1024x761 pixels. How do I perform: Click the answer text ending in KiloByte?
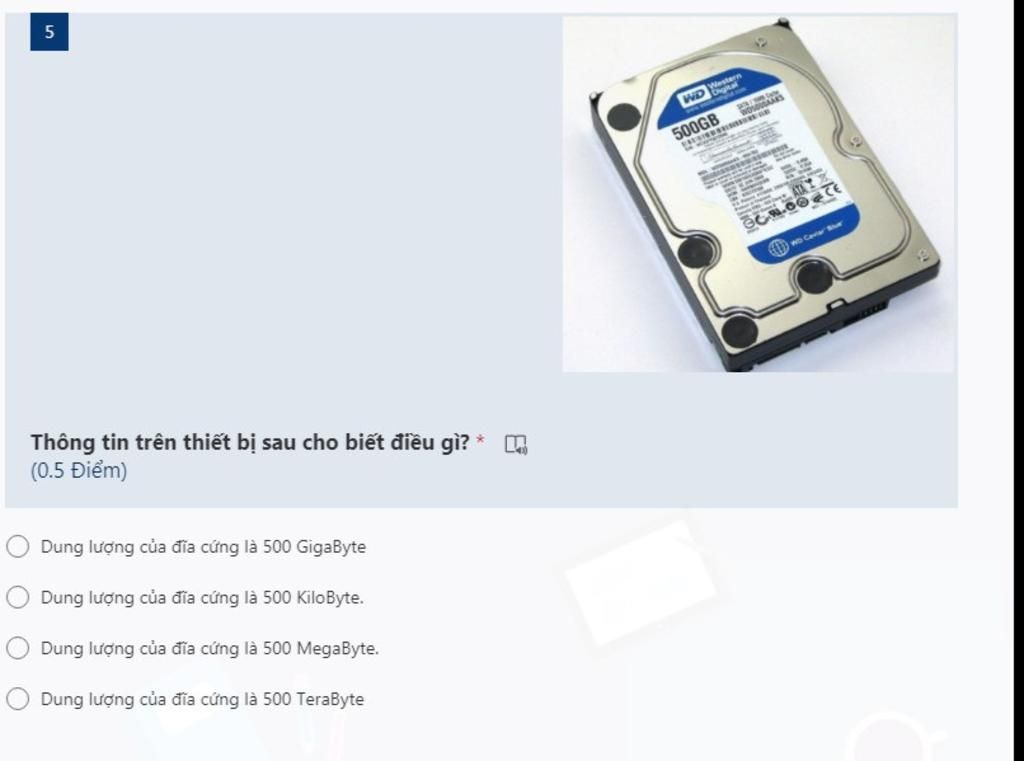coord(202,598)
